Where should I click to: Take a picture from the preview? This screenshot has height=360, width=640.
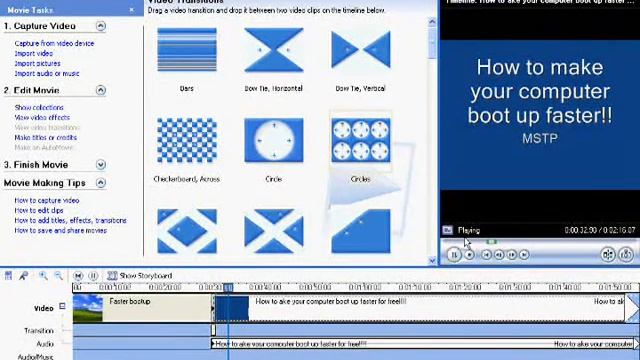(x=626, y=254)
